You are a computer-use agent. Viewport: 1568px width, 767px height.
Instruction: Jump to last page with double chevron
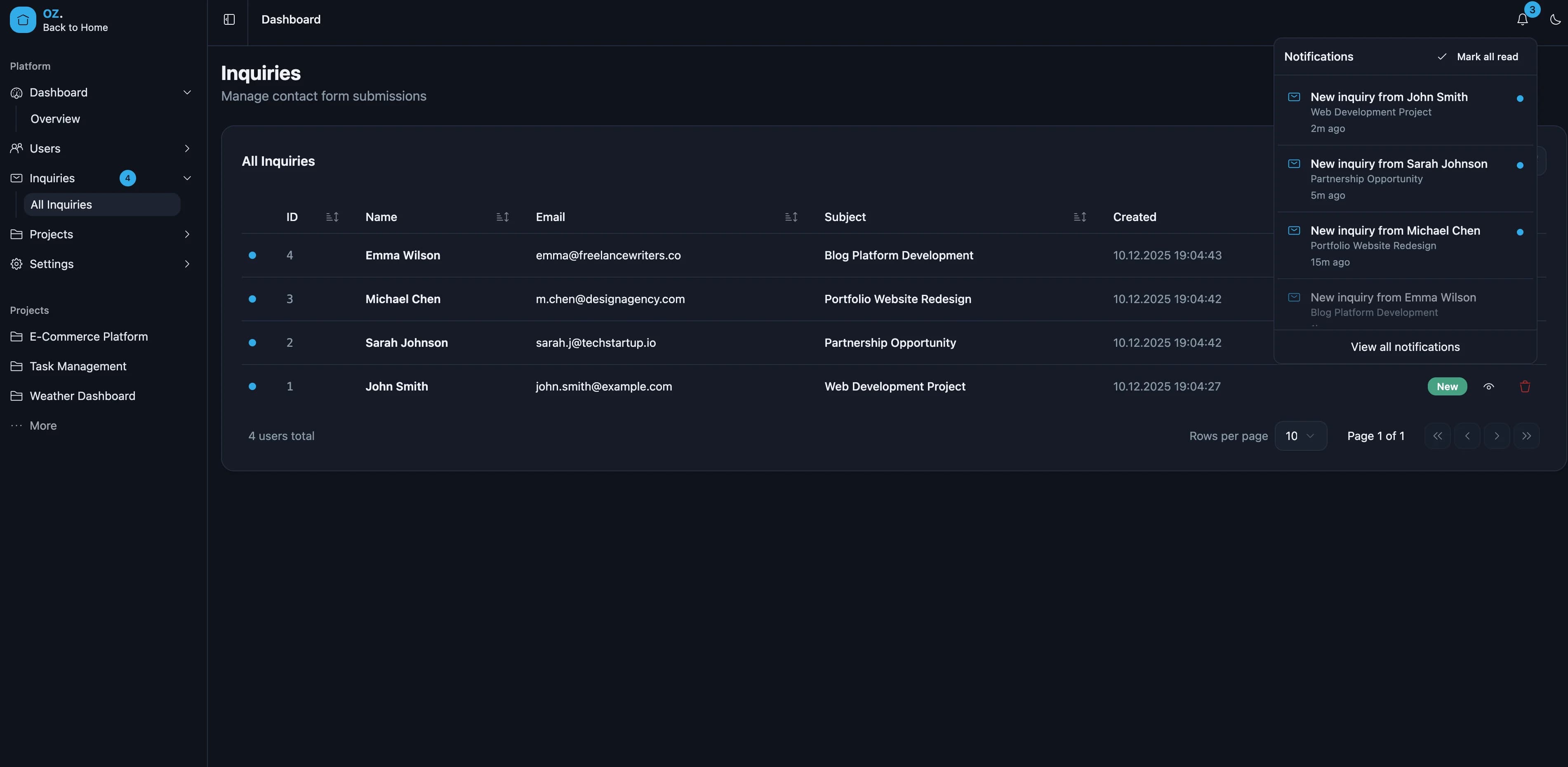tap(1527, 436)
